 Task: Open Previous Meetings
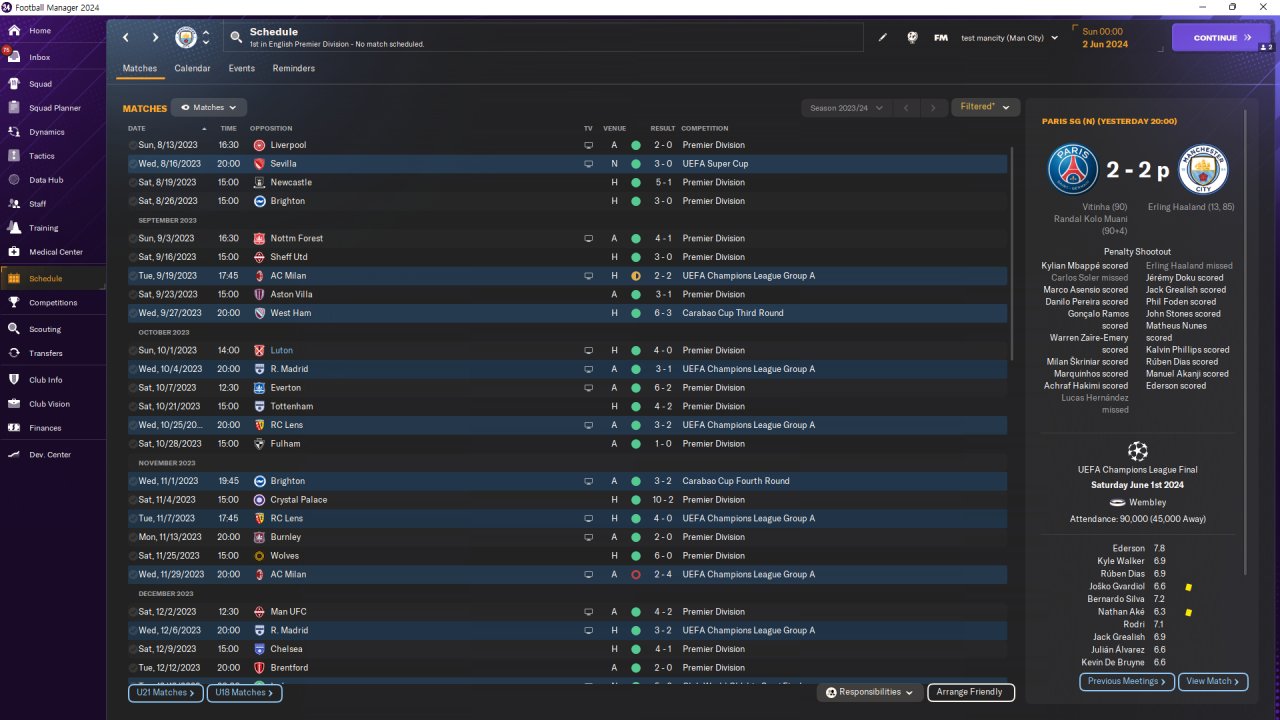pyautogui.click(x=1127, y=681)
